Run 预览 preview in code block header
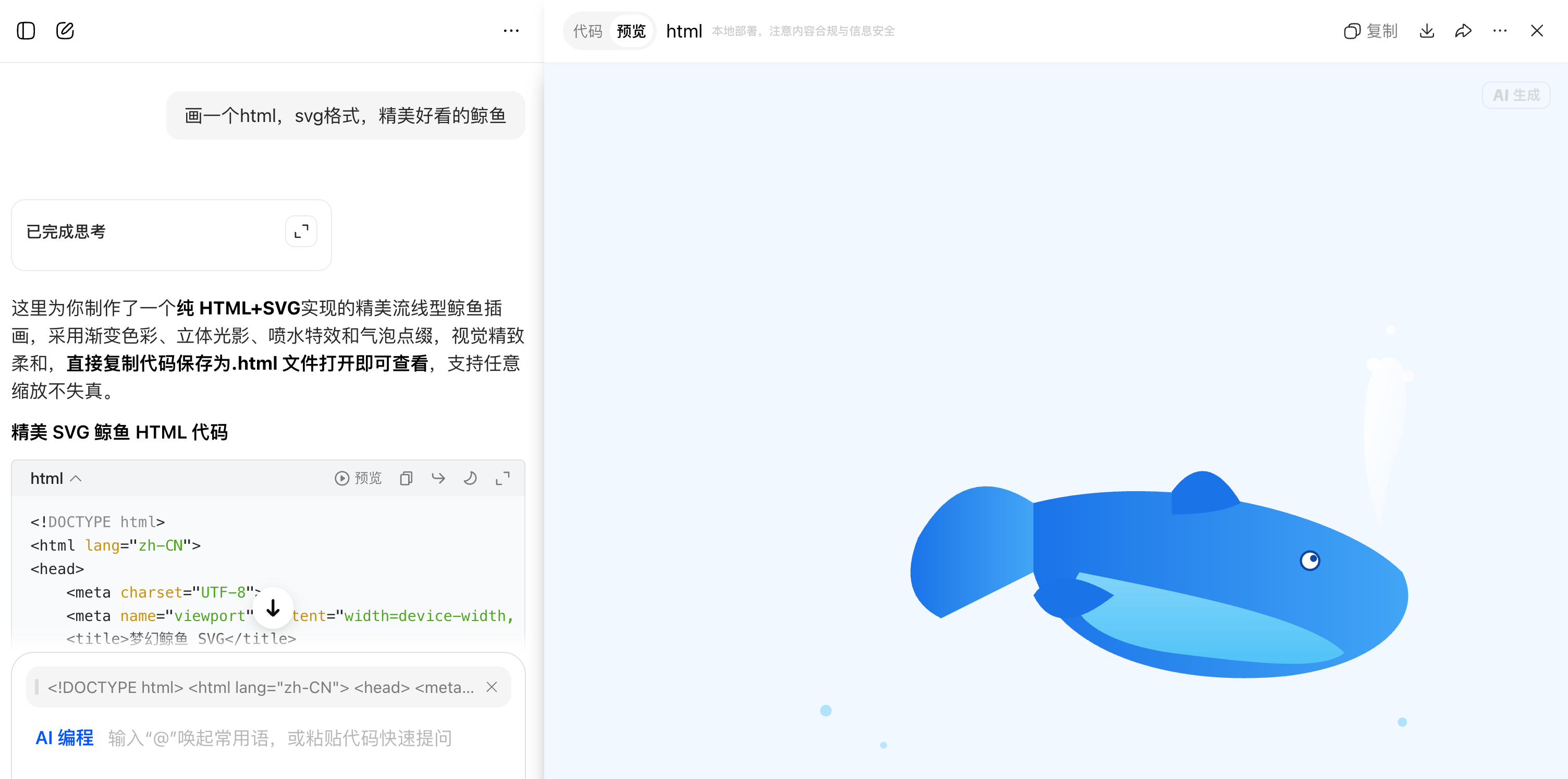Screen dimensions: 1568x779 click(x=358, y=478)
